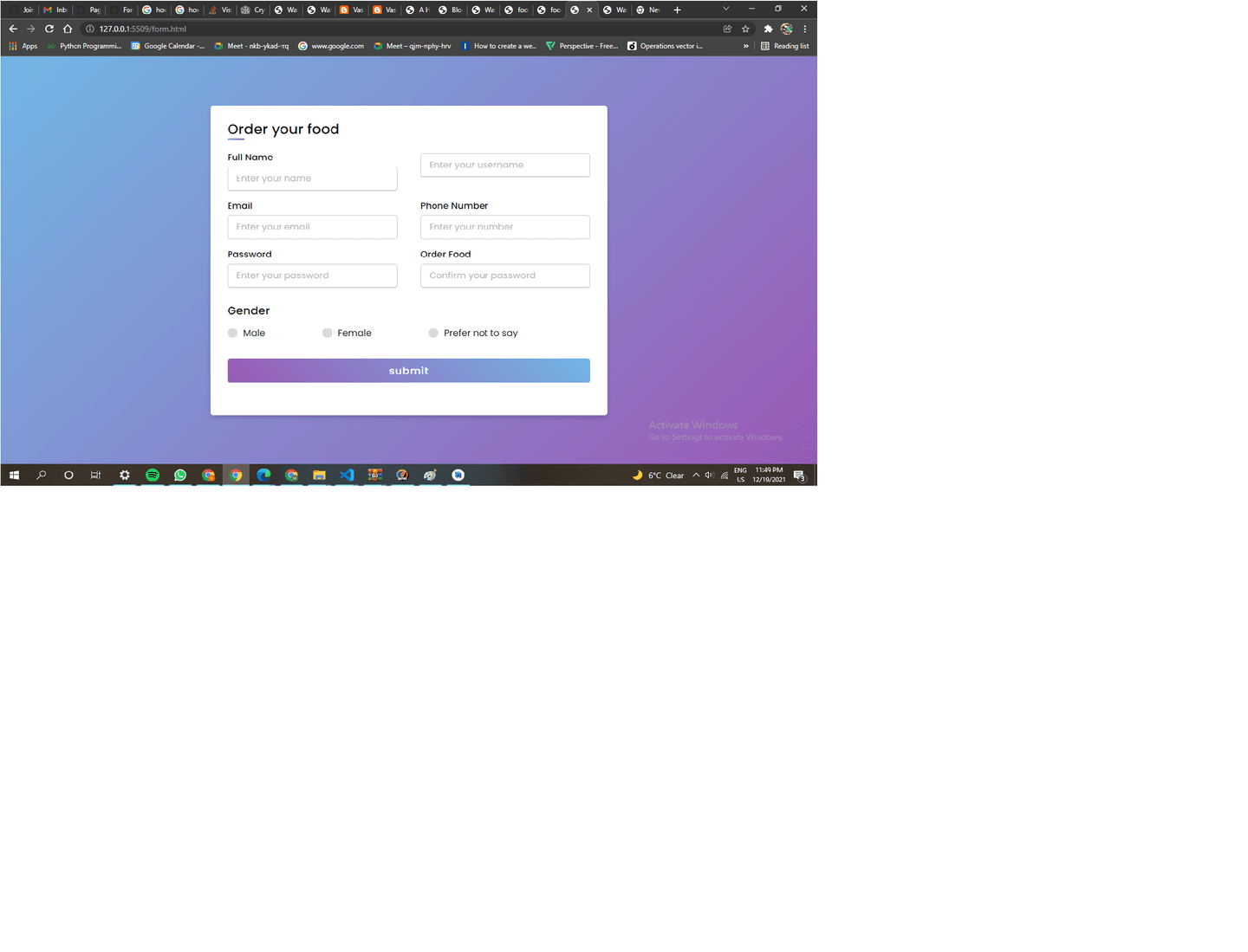Choose the Prefer not to say option
1248x952 pixels.
click(x=433, y=333)
